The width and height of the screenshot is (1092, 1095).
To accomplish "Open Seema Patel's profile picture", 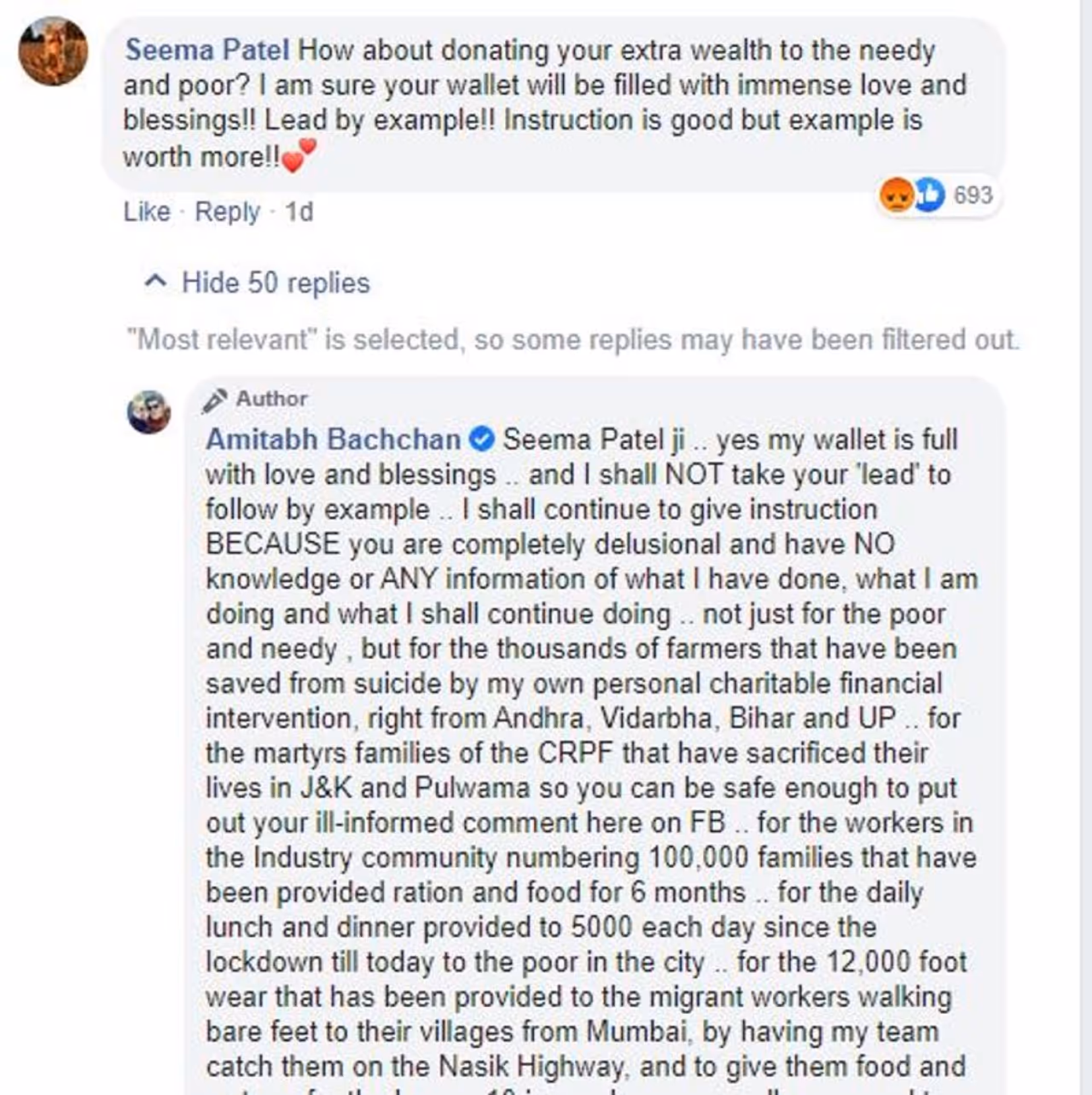I will (53, 50).
